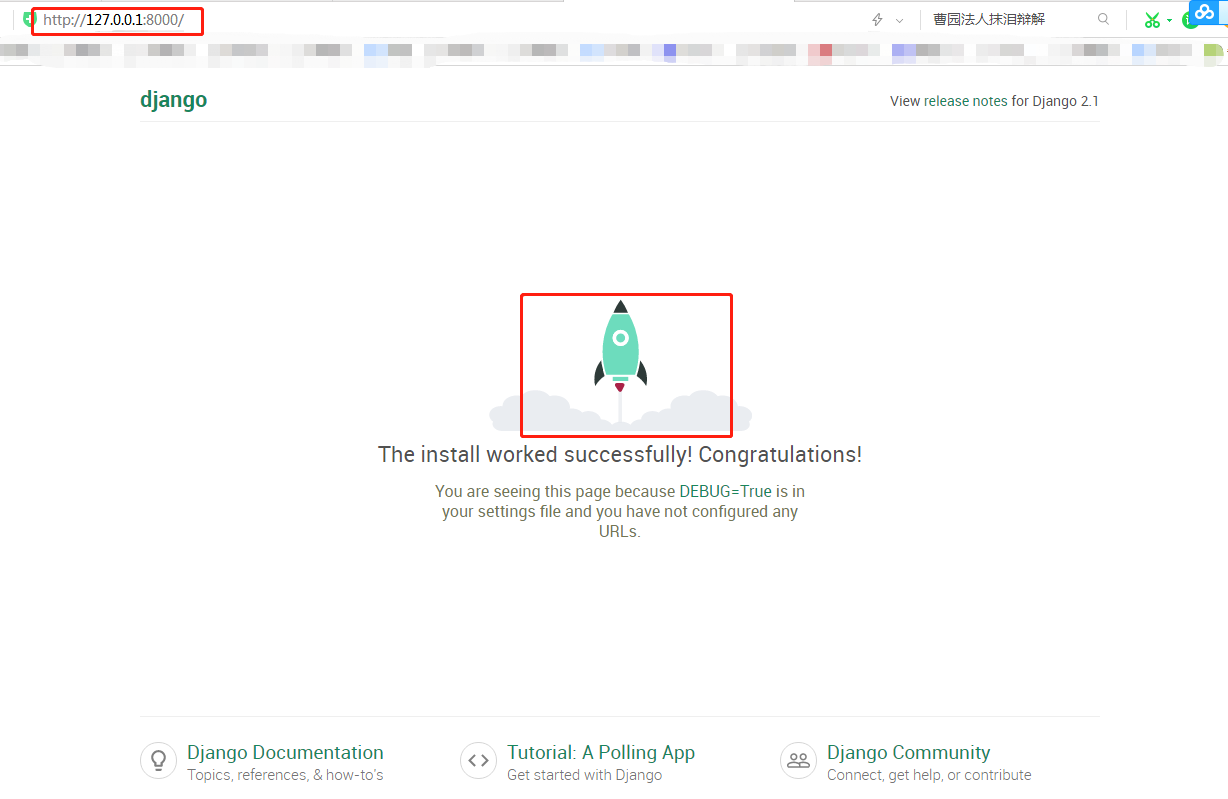Click 'Connect, get help, or contribute' text
Viewport: 1228px width, 799px height.
(x=929, y=775)
